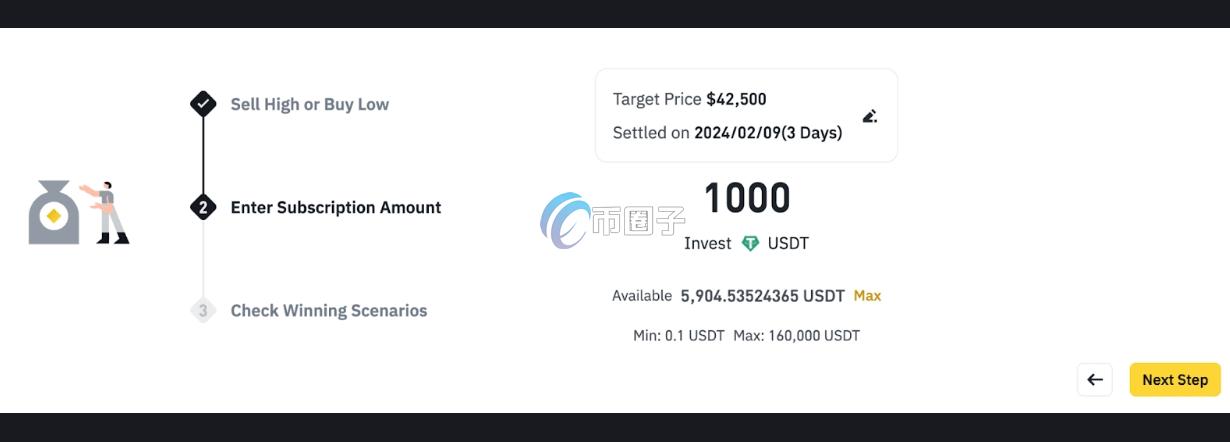Click the blue watermark logo
Screen dimensions: 1230x442
click(x=564, y=220)
